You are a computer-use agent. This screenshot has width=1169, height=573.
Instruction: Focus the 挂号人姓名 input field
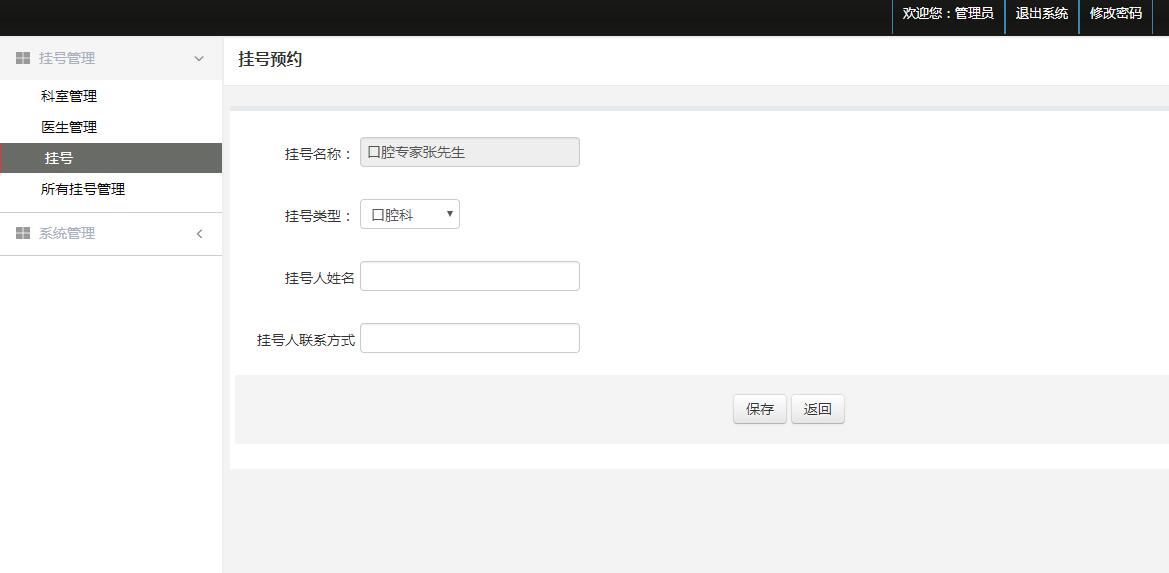point(470,276)
